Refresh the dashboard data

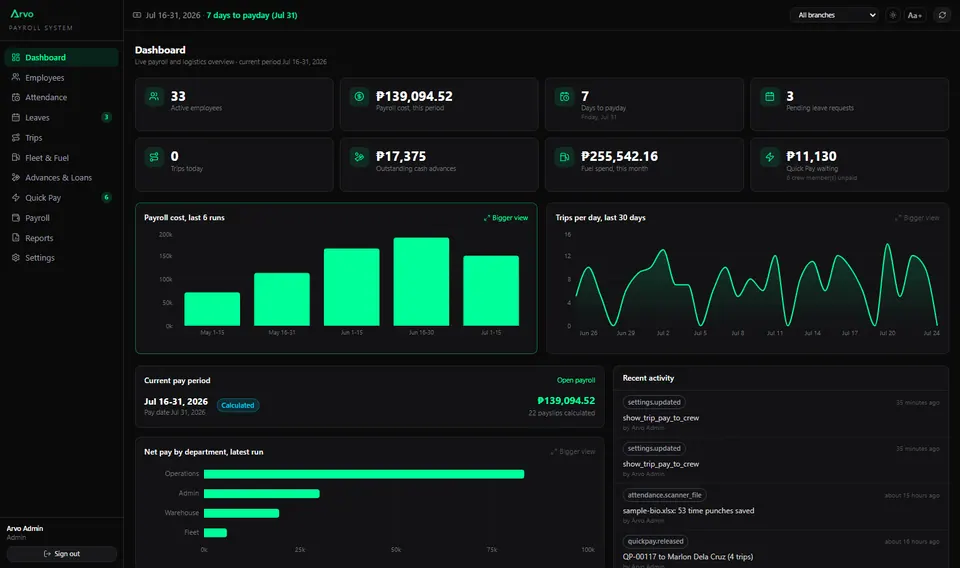click(x=942, y=15)
